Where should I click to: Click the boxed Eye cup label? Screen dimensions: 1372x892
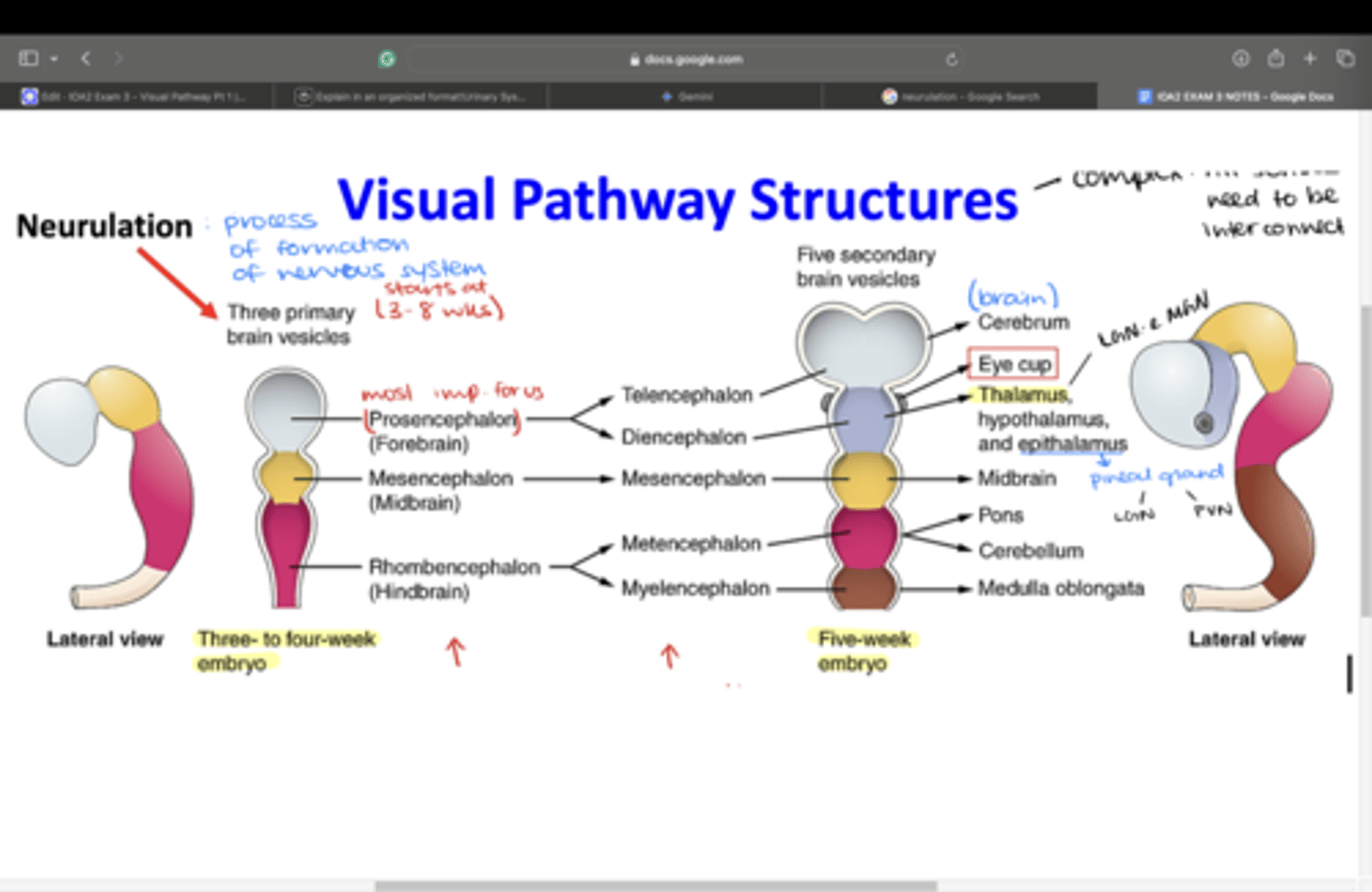click(1014, 364)
